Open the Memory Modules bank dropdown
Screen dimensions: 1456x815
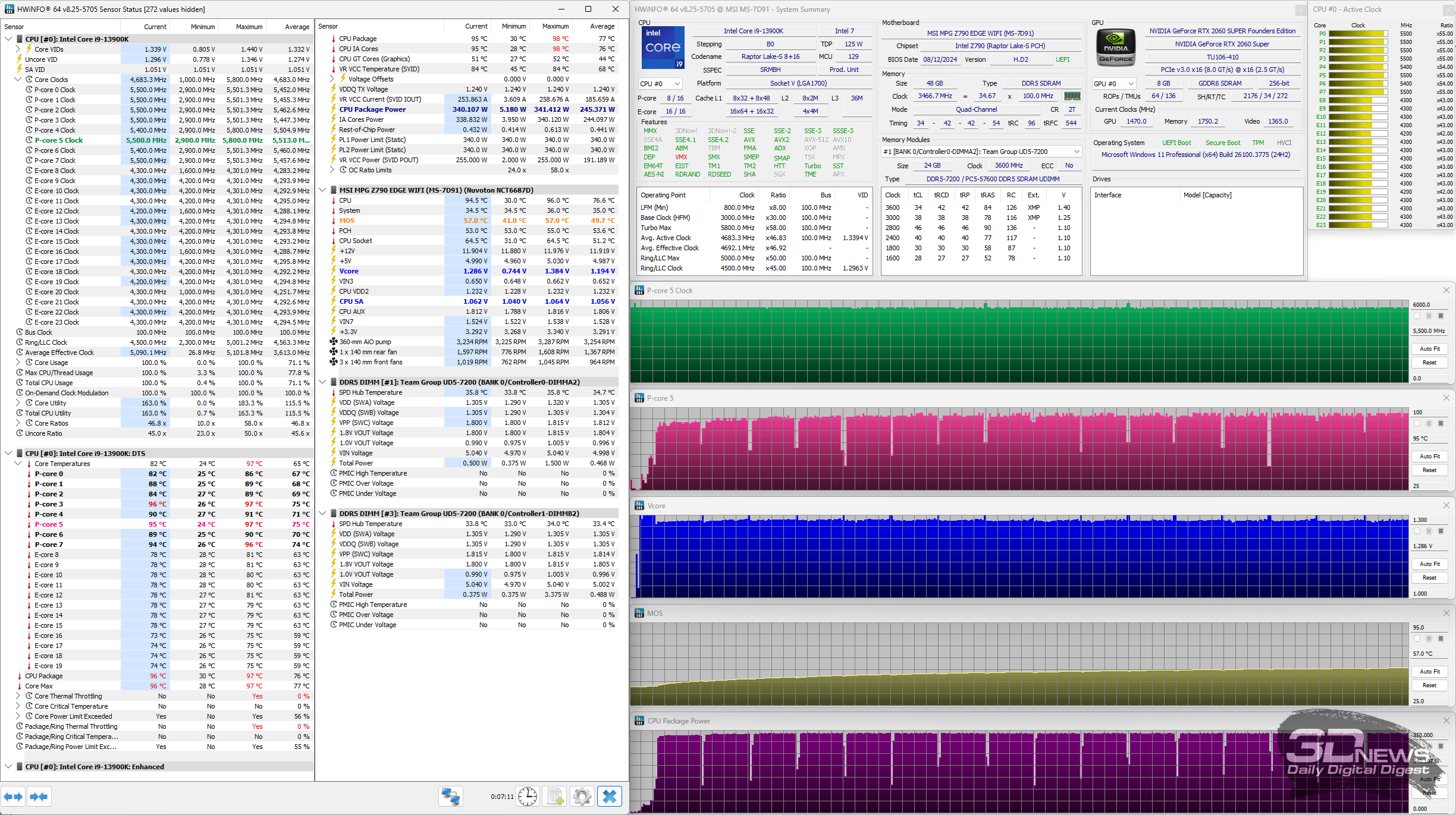coord(981,152)
